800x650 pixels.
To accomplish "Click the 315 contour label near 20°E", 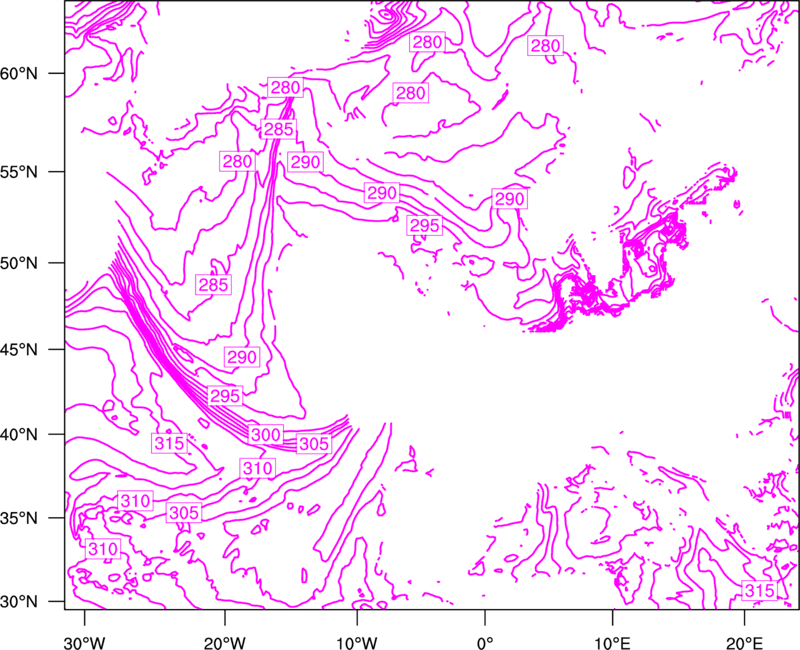I will tap(760, 590).
